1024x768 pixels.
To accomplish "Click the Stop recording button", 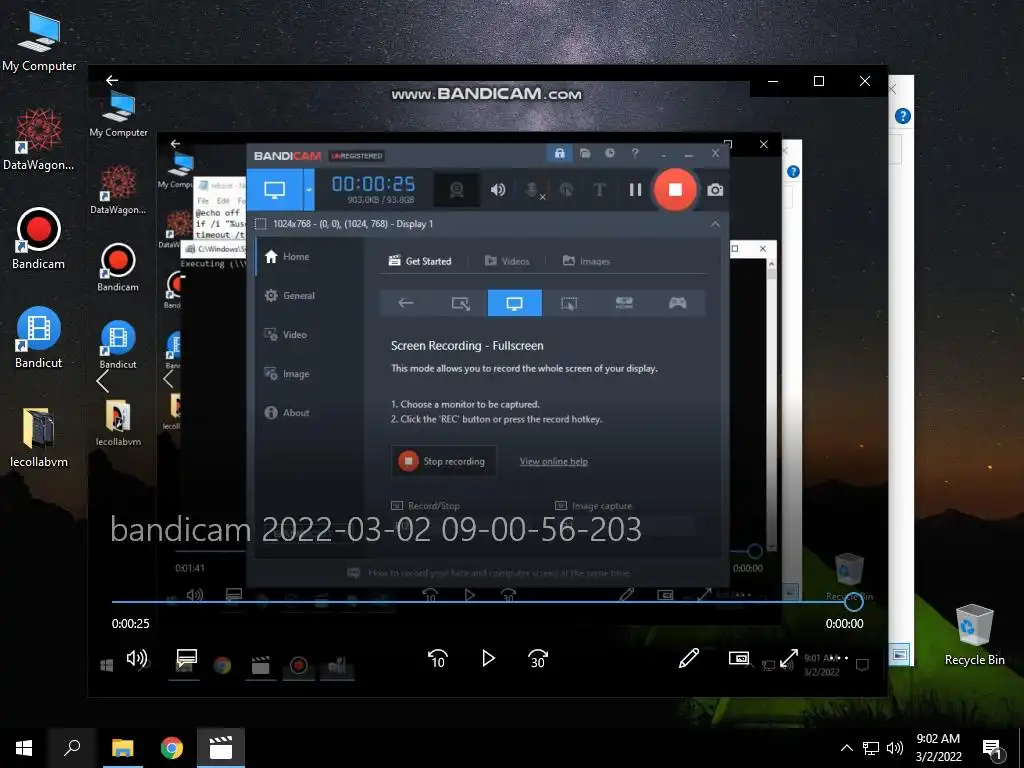I will pos(443,461).
